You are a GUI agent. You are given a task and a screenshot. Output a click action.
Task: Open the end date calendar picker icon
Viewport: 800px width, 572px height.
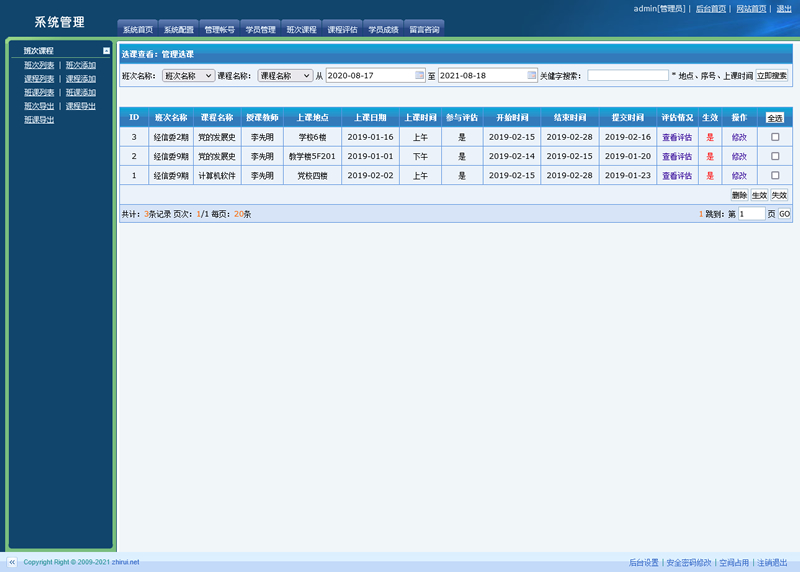tap(531, 75)
